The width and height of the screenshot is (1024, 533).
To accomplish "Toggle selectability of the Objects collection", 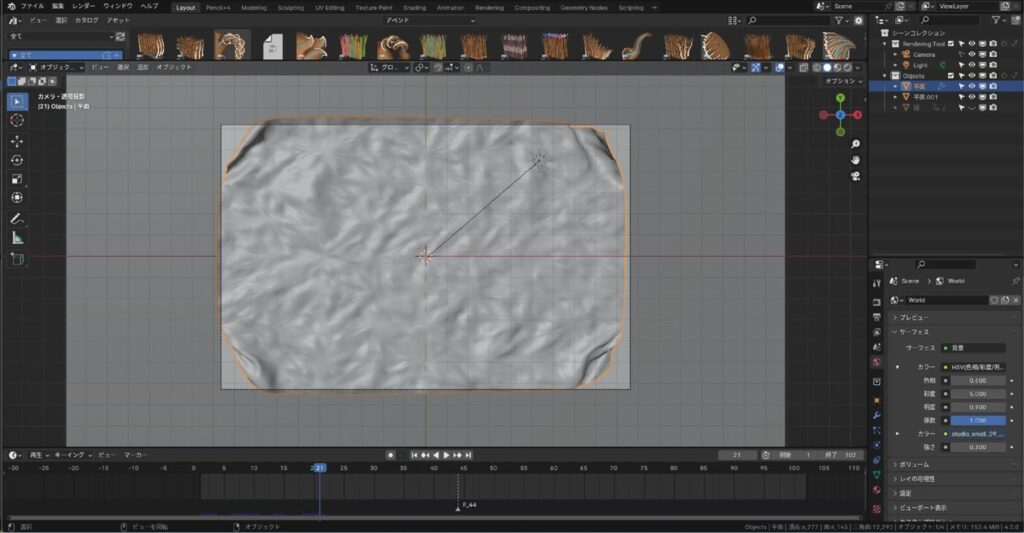I will pyautogui.click(x=961, y=76).
